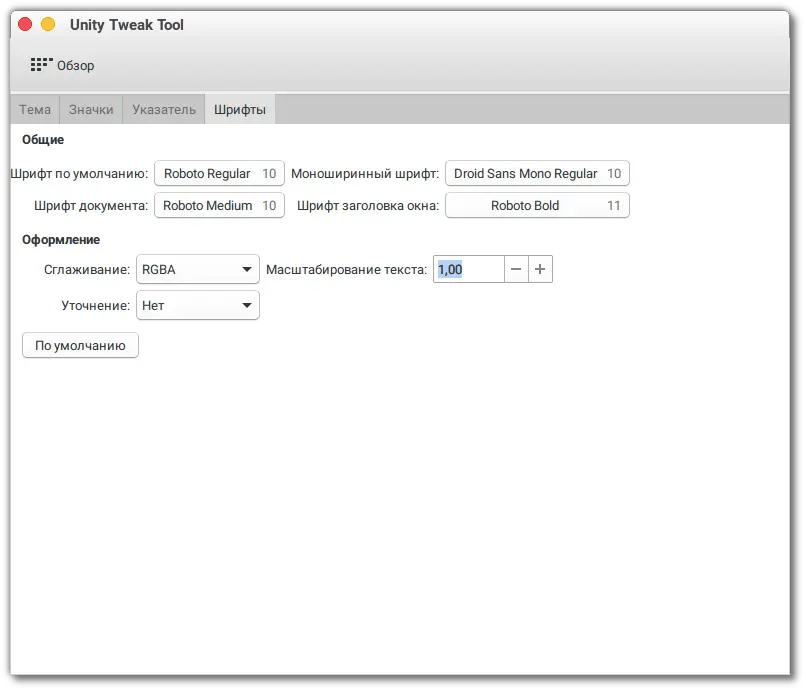Click the Оформление section heading
The image size is (806, 691).
point(61,240)
